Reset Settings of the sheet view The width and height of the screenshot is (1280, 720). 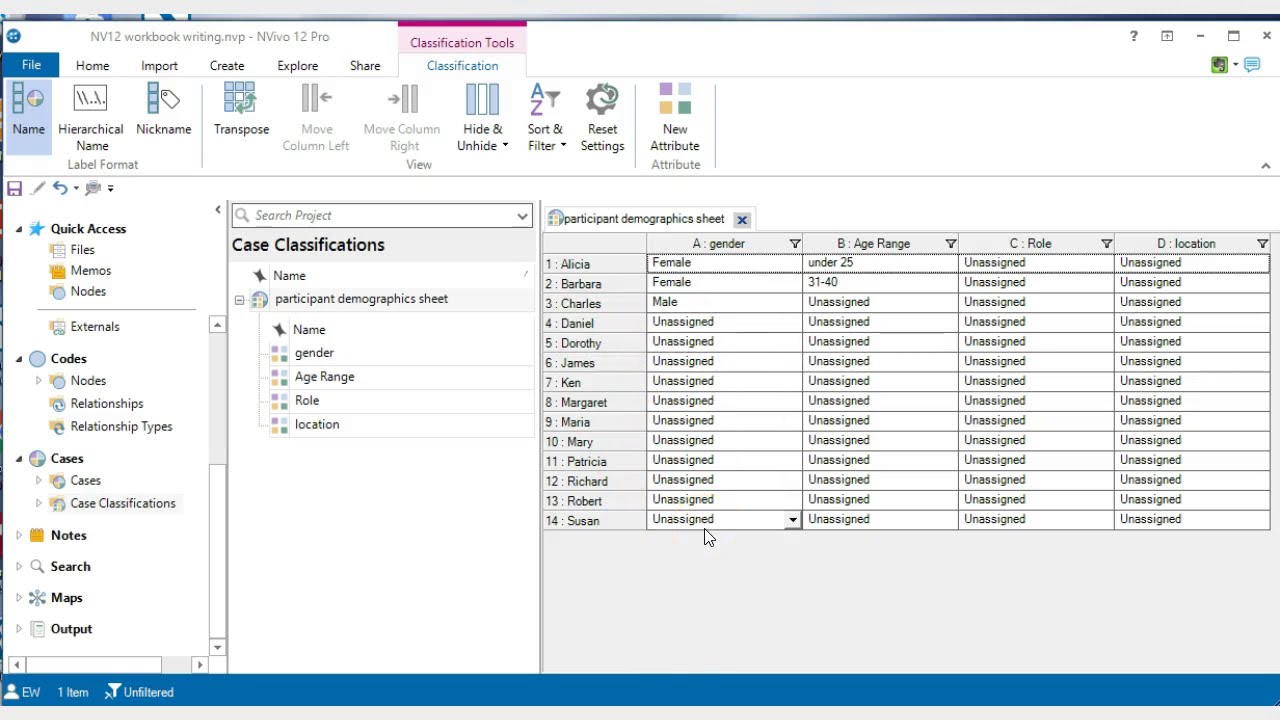tap(602, 117)
